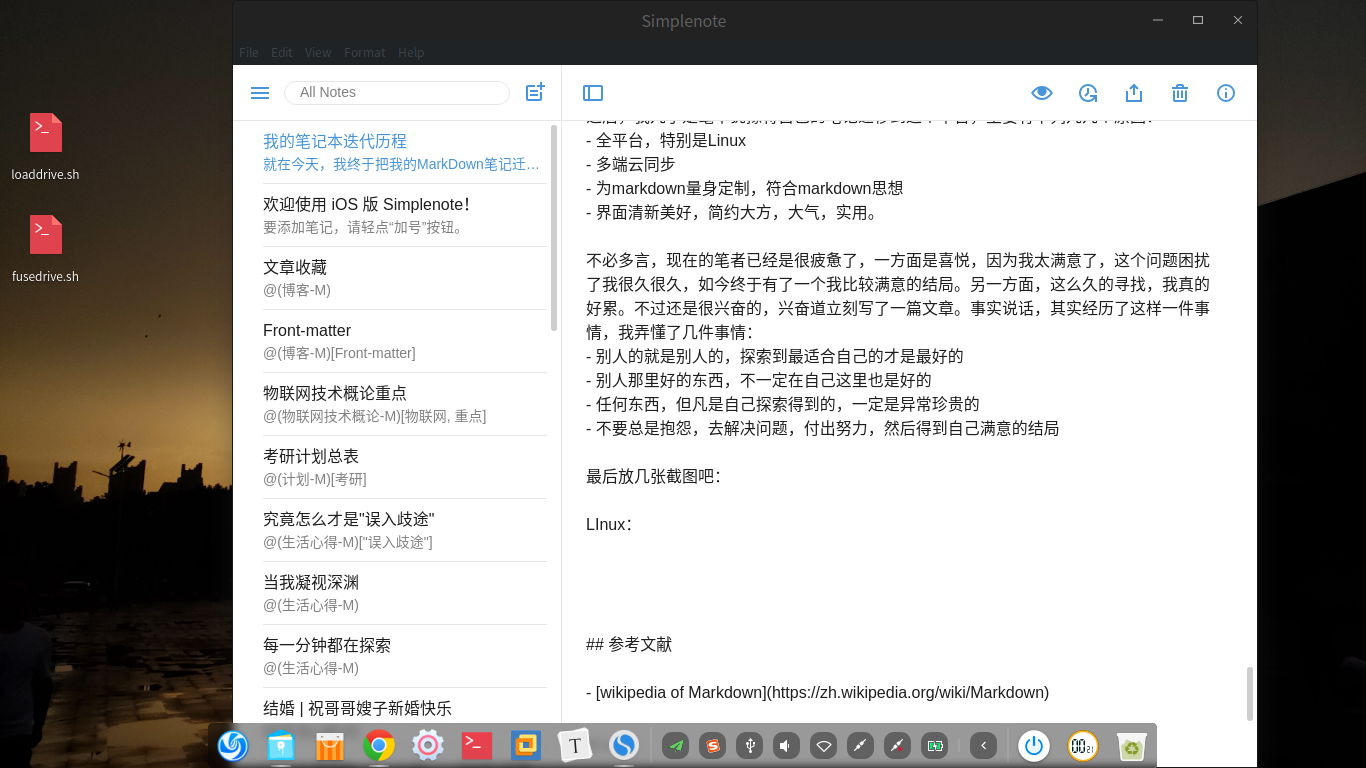This screenshot has width=1366, height=768.
Task: Open Google Chrome from the dock
Action: click(x=379, y=745)
